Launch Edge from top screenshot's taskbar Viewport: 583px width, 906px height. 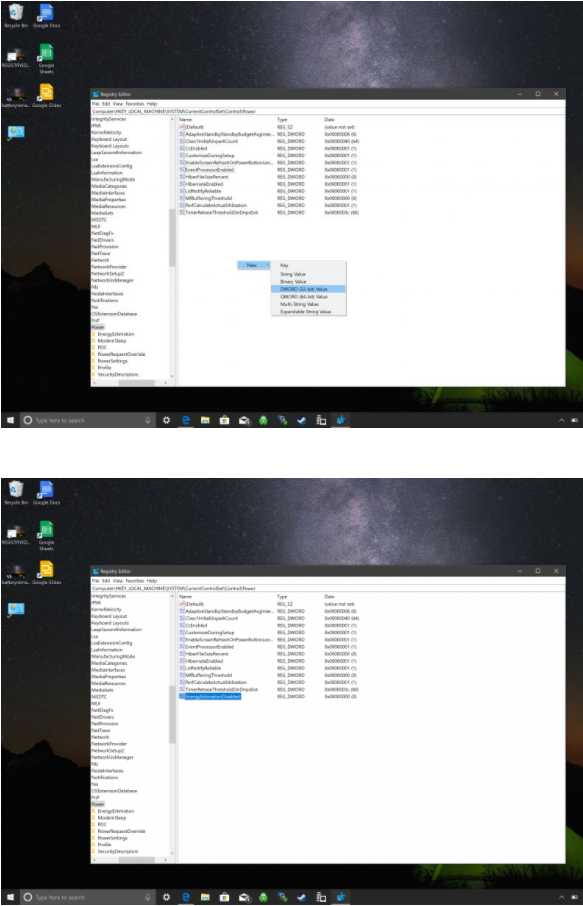coord(185,420)
